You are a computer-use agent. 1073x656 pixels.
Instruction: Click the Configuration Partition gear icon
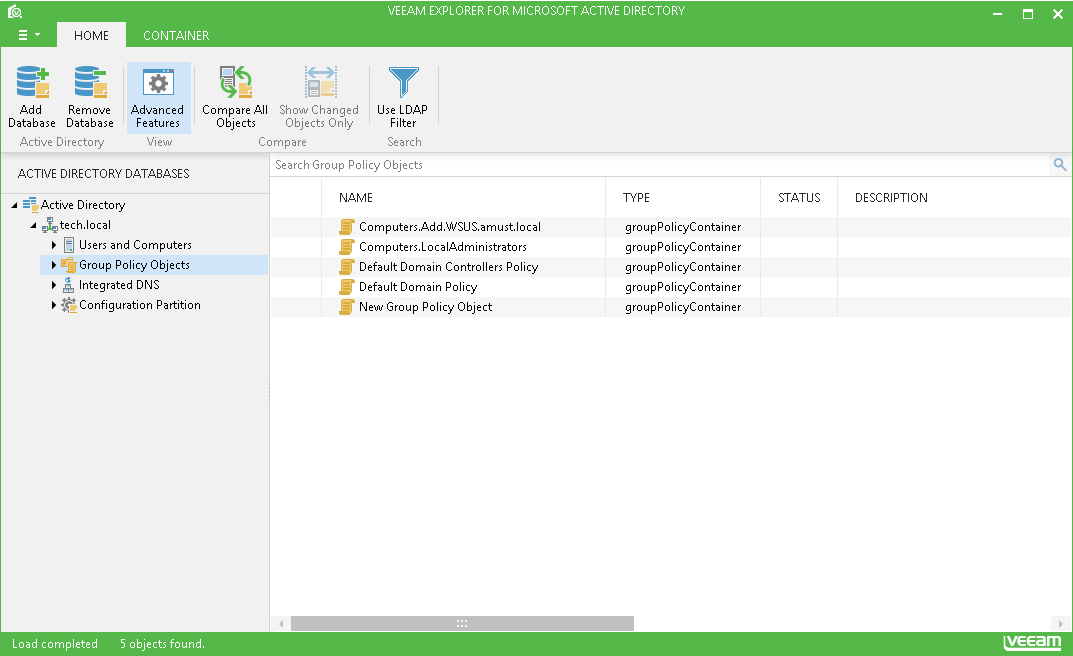[x=68, y=305]
